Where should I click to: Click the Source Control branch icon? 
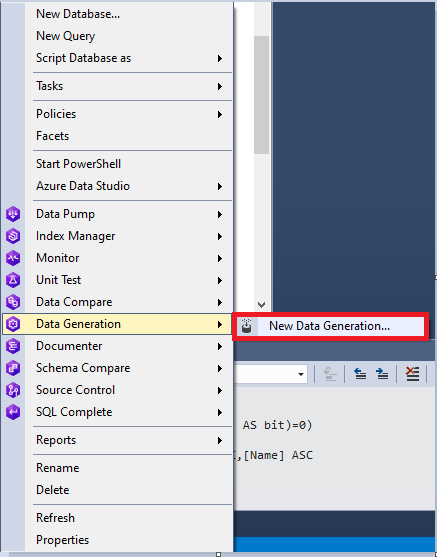tap(13, 390)
